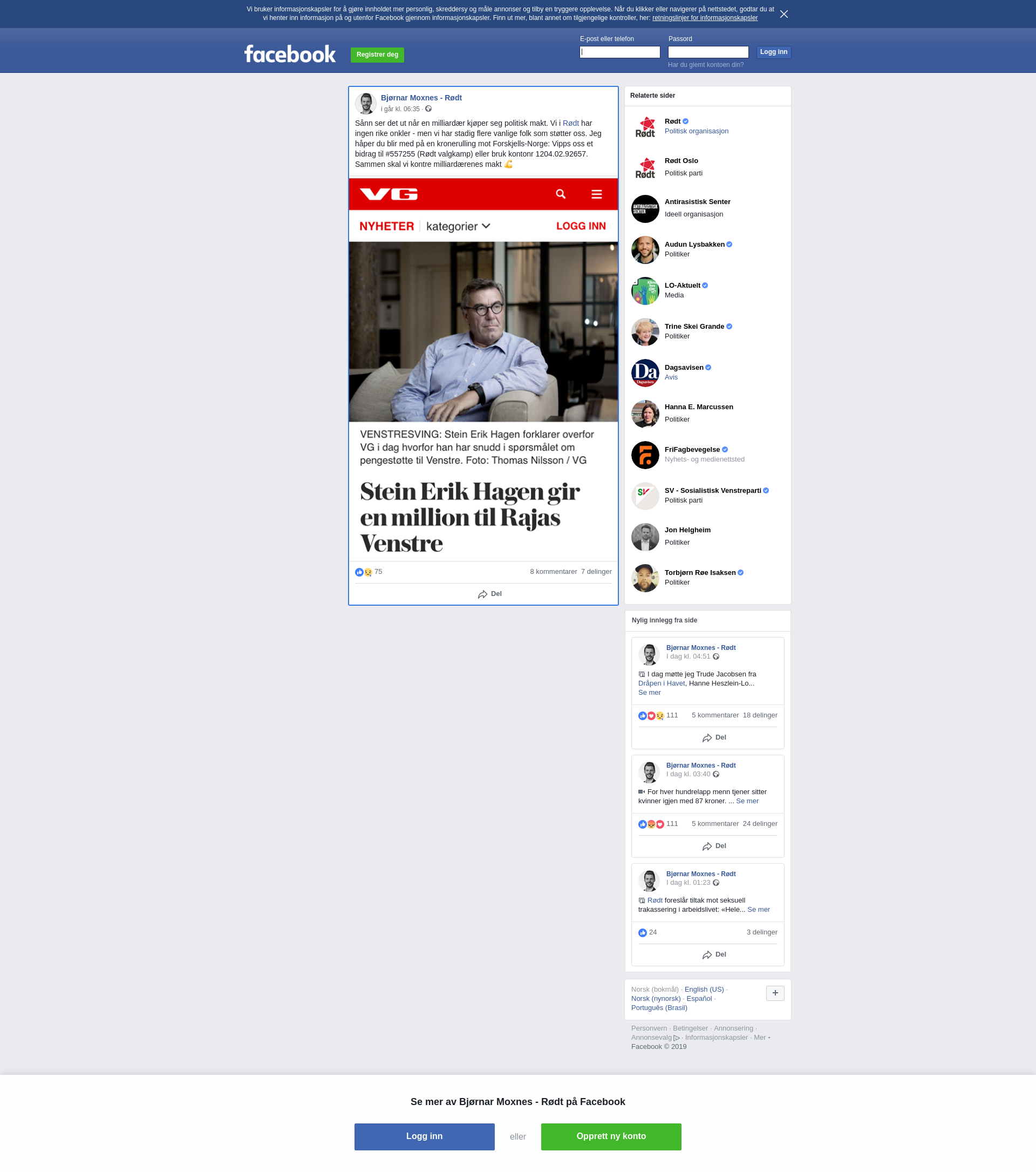The height and width of the screenshot is (1172, 1036).
Task: Switch language to Norsk (nynorsk)
Action: click(656, 999)
